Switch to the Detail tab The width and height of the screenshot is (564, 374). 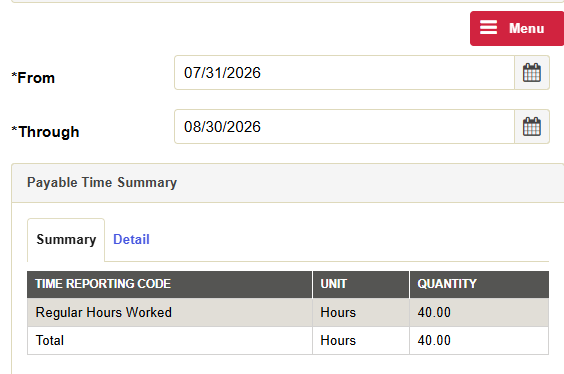point(131,240)
